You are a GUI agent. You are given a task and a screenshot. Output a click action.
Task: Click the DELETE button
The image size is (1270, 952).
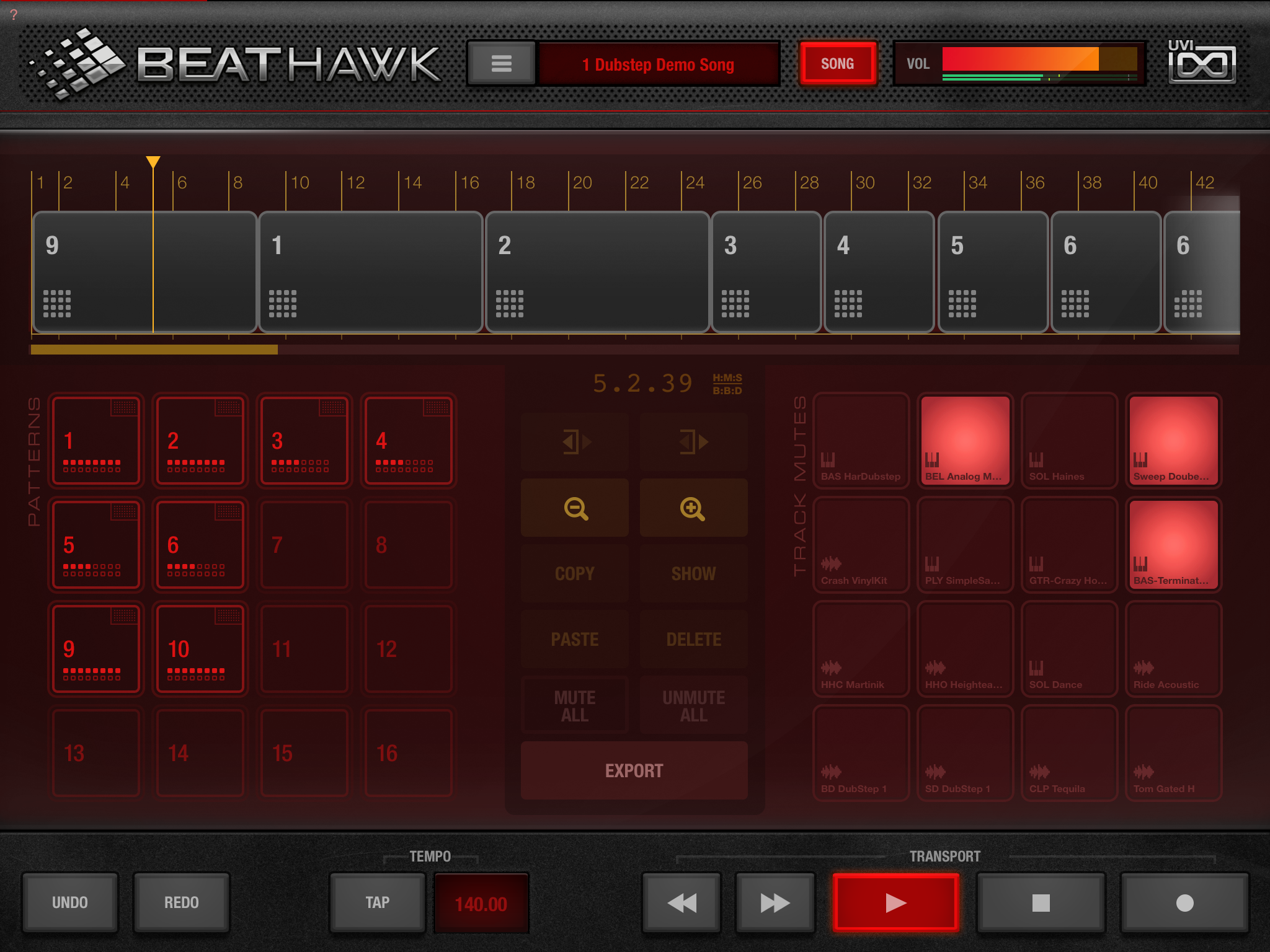click(693, 639)
